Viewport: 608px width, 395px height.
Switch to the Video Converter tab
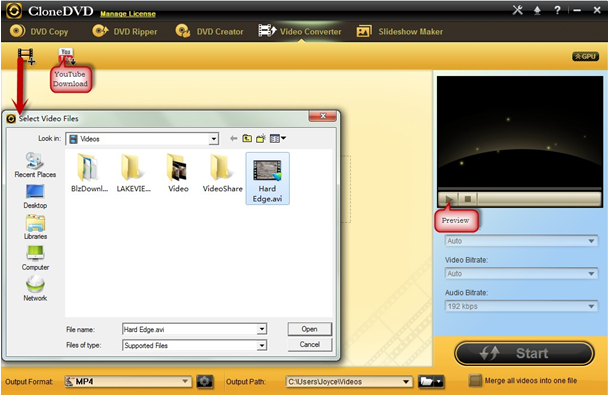[x=300, y=31]
